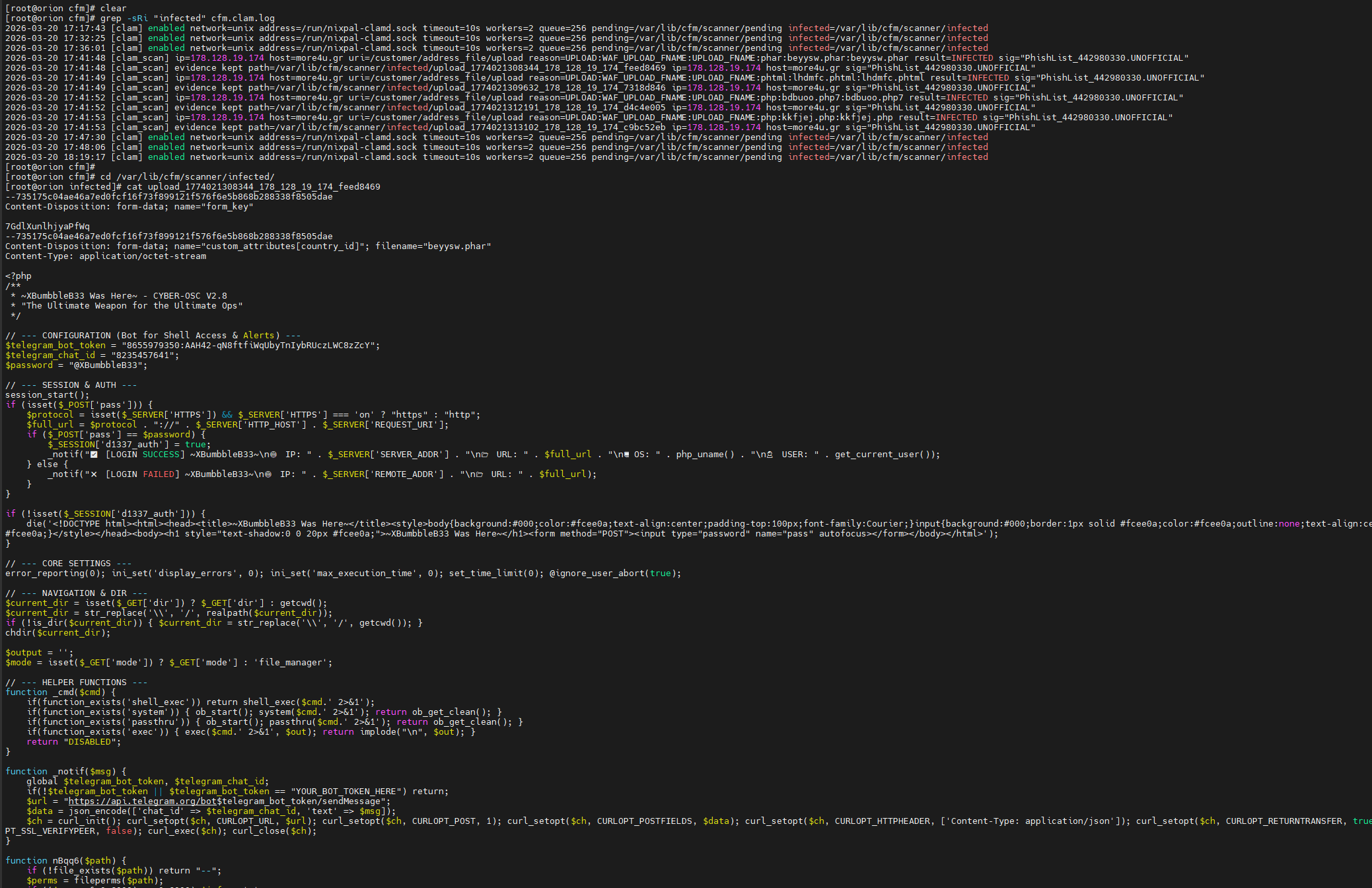Click the X mark before LOGIN FAILED
This screenshot has width=1372, height=888.
coord(94,474)
